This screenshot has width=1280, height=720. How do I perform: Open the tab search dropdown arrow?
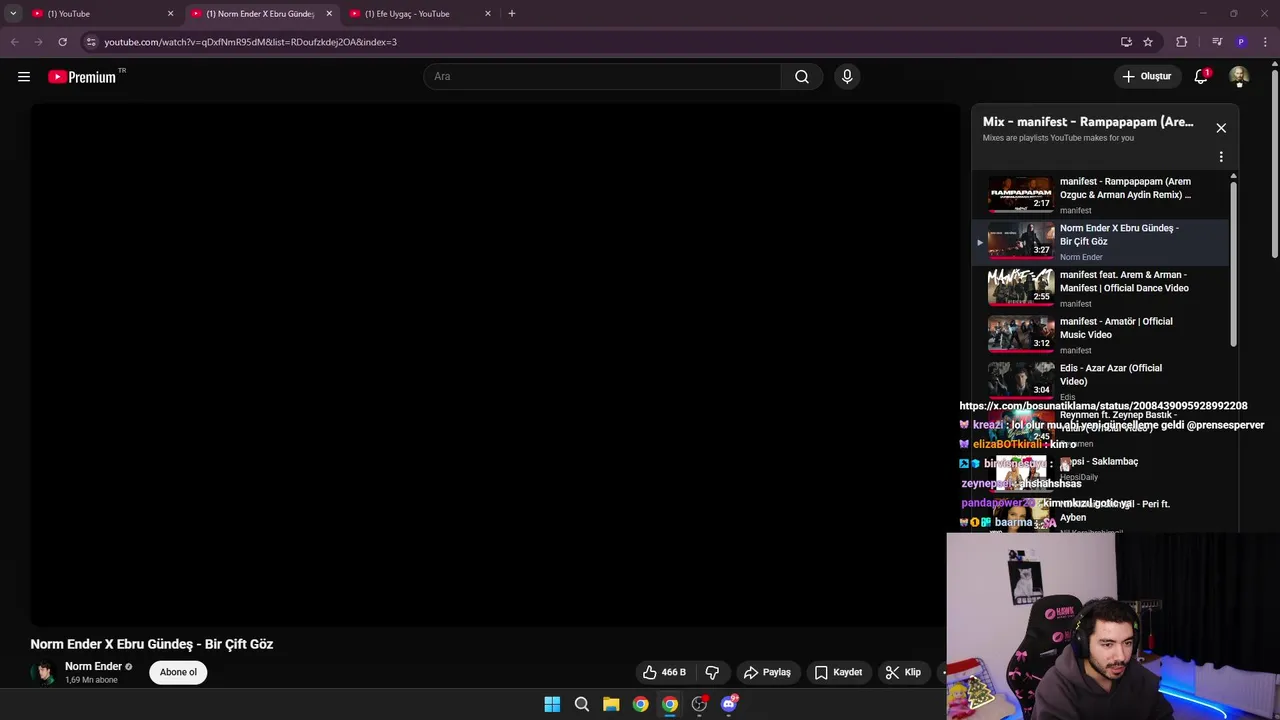tap(13, 14)
